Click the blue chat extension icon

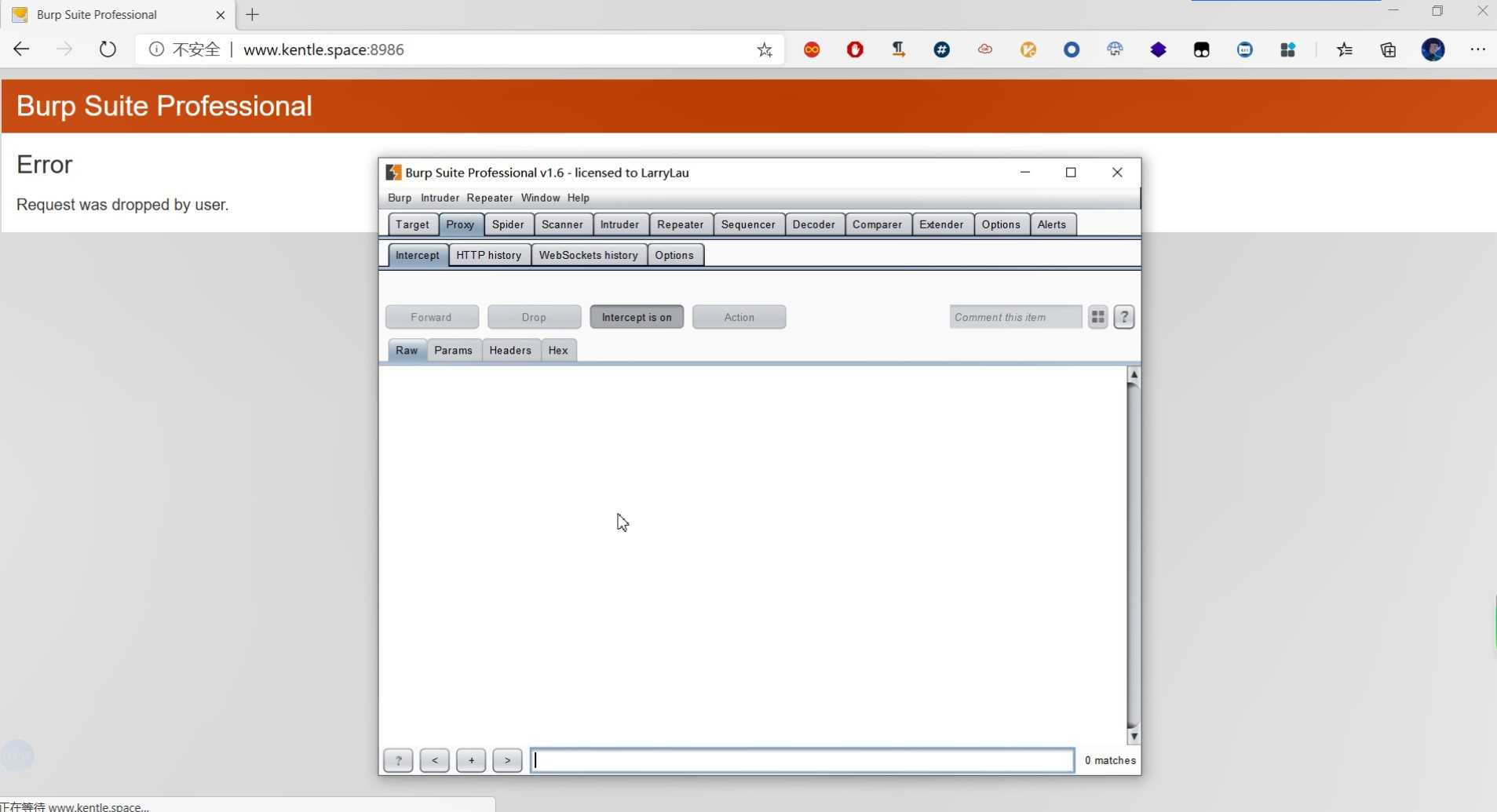point(1244,50)
